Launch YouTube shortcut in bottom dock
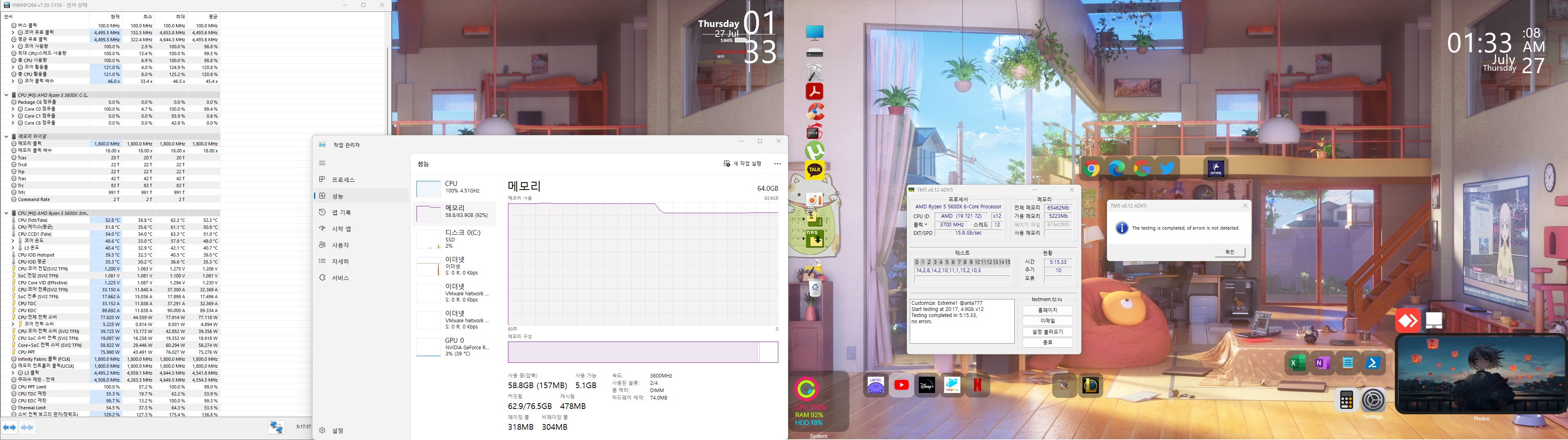Viewport: 1568px width, 440px height. [902, 385]
